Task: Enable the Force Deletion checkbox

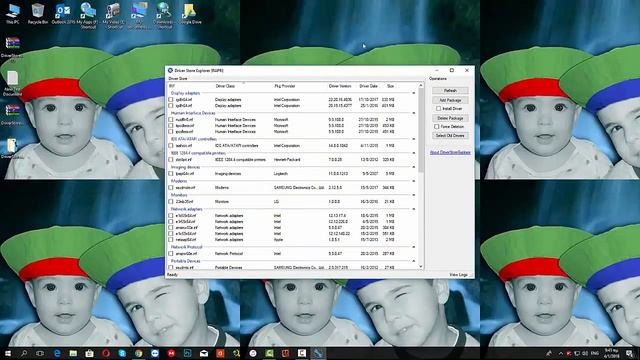Action: point(436,127)
